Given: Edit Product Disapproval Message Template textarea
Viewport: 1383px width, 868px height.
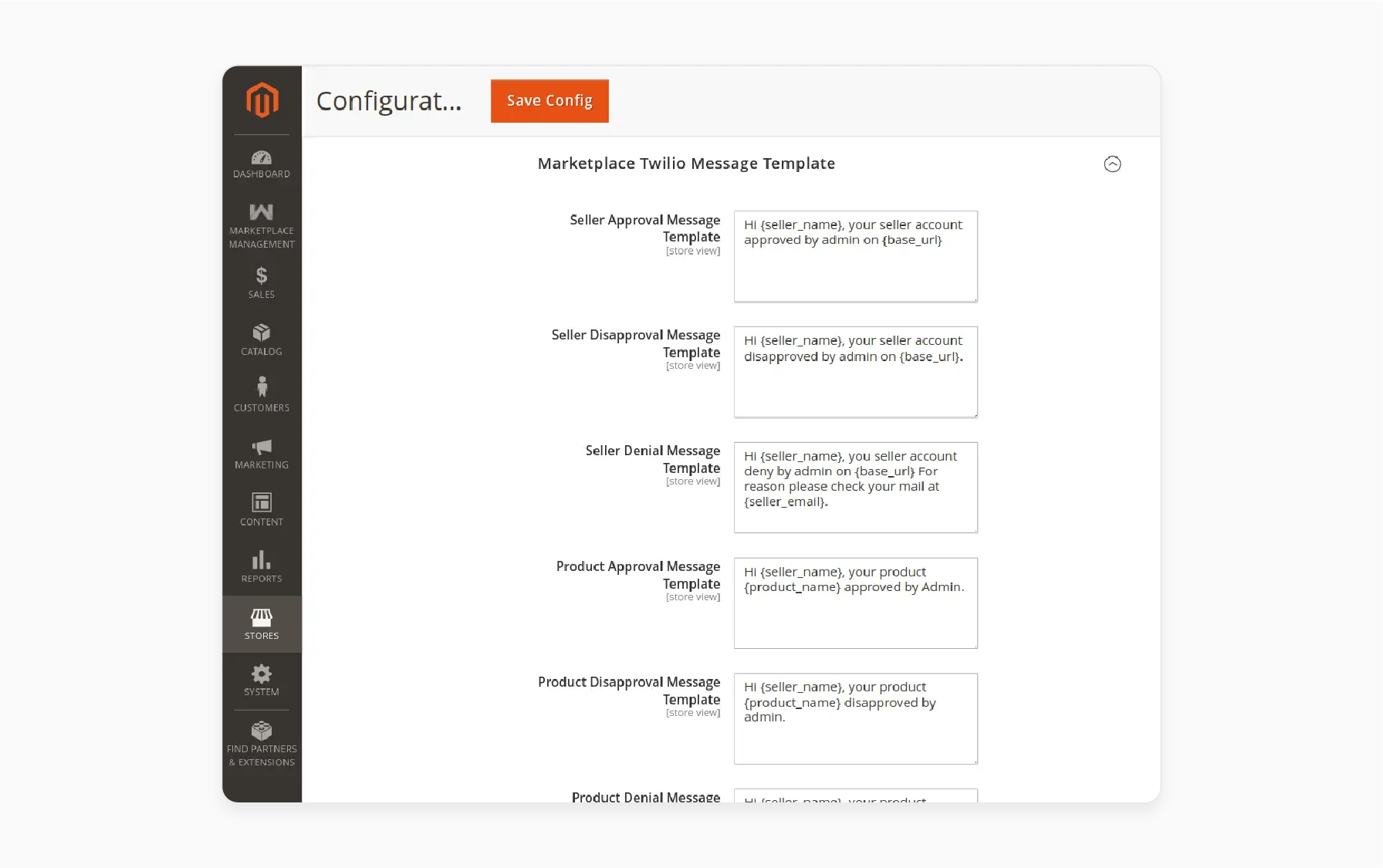Looking at the screenshot, I should click(x=855, y=719).
